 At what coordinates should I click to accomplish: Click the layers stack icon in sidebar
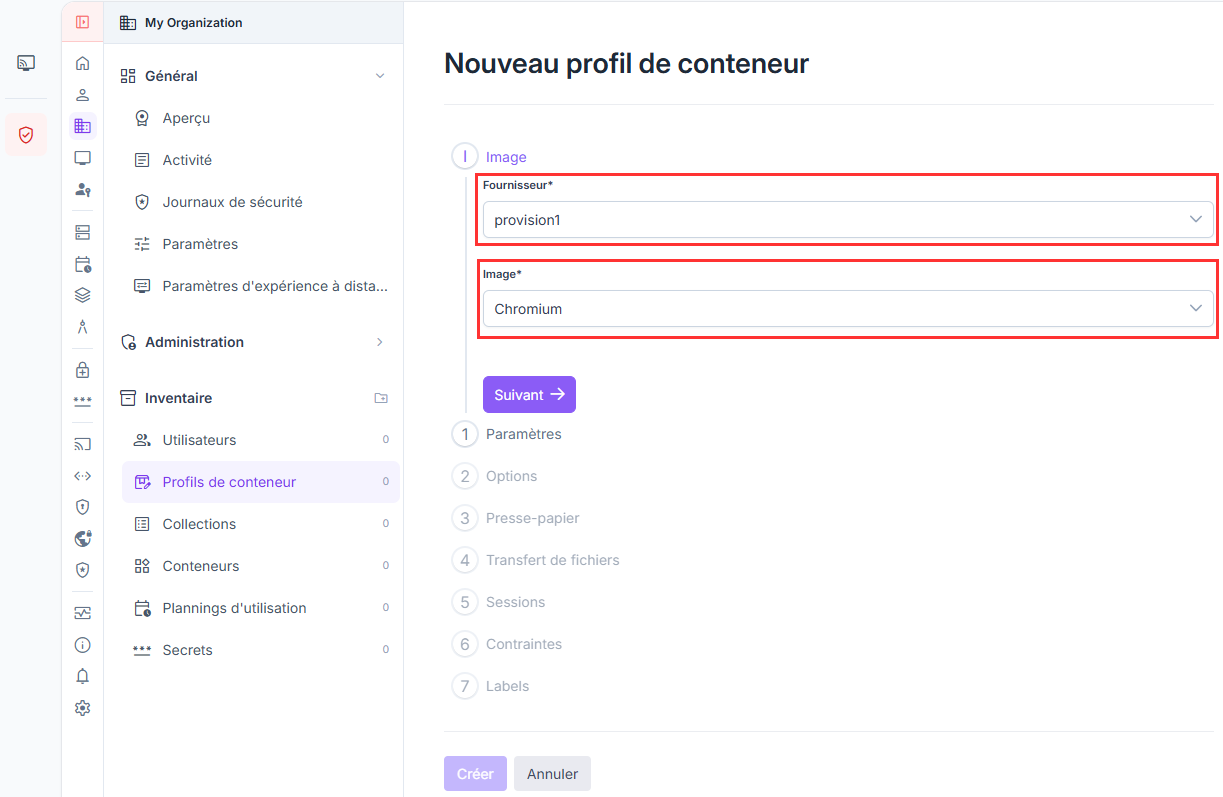click(x=82, y=295)
